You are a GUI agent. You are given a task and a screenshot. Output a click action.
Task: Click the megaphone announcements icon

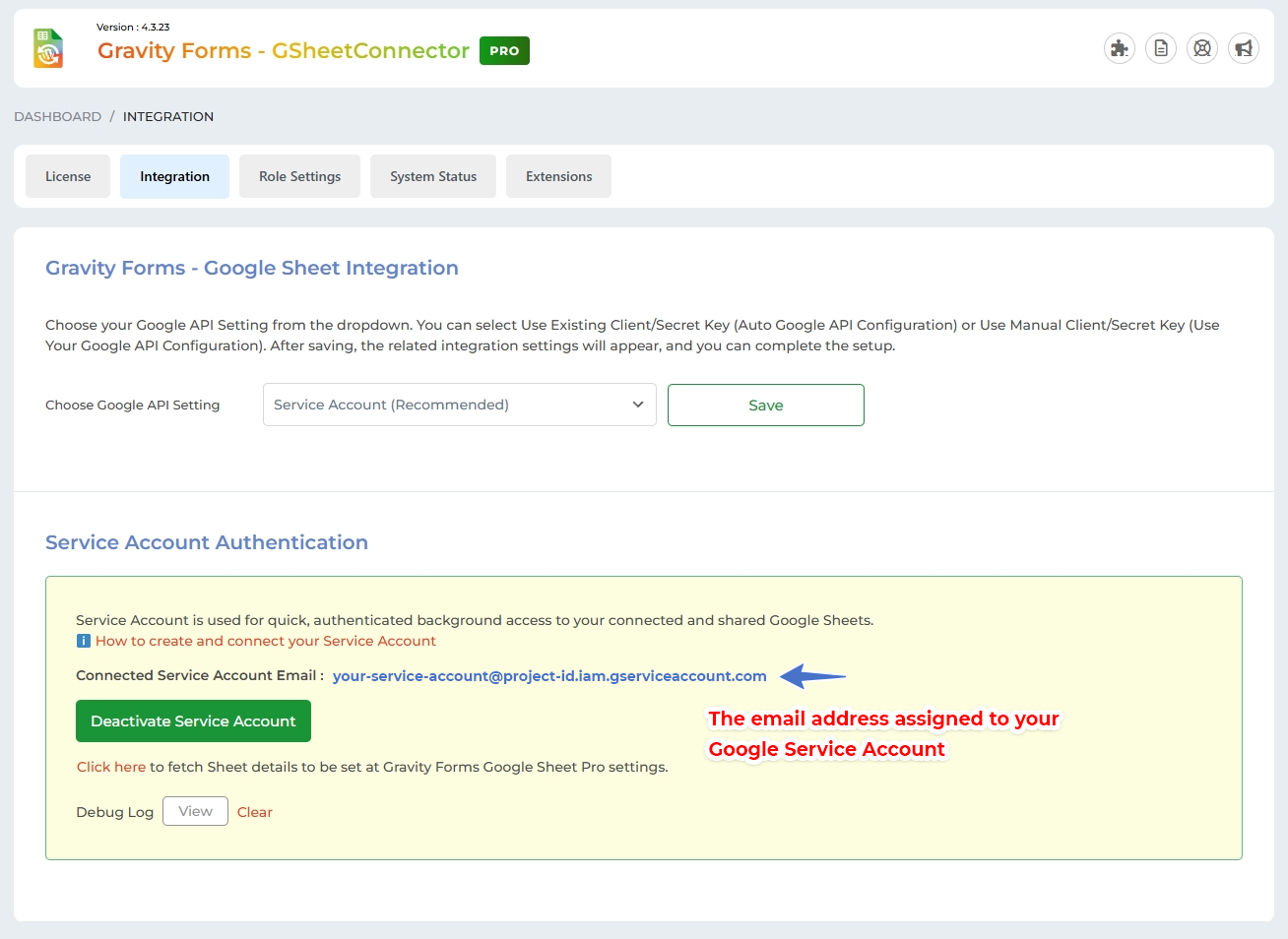(1244, 48)
